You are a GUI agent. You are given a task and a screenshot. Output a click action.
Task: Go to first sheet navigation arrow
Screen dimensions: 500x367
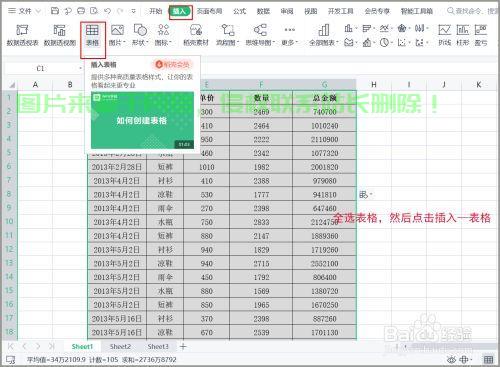(x=11, y=346)
